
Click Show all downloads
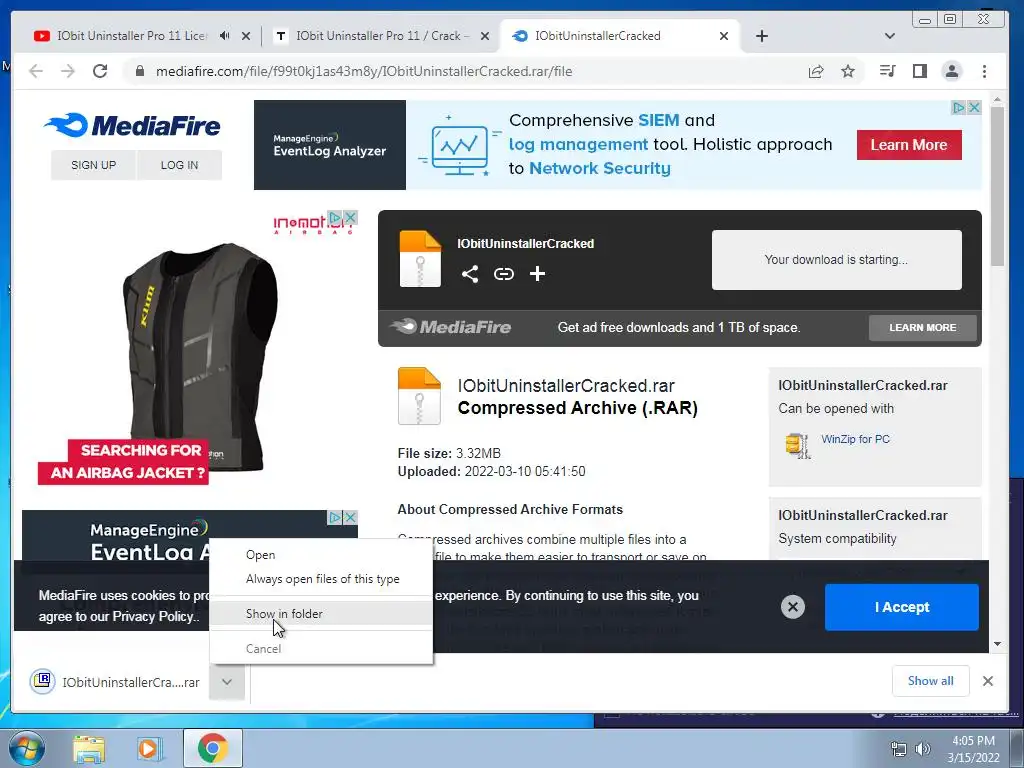(930, 681)
